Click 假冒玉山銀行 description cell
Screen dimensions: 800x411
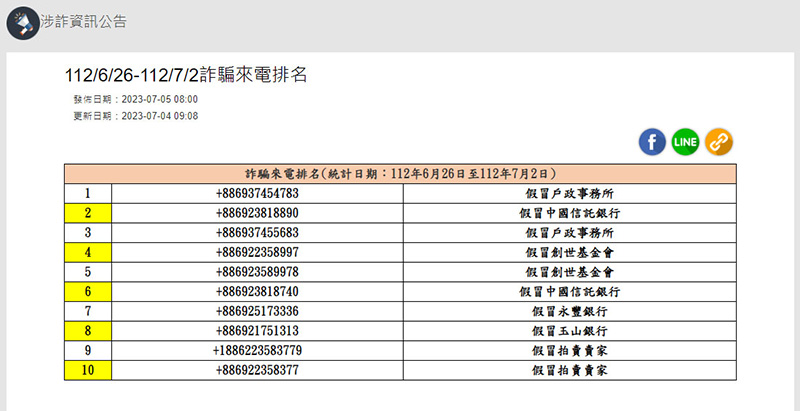pyautogui.click(x=569, y=331)
